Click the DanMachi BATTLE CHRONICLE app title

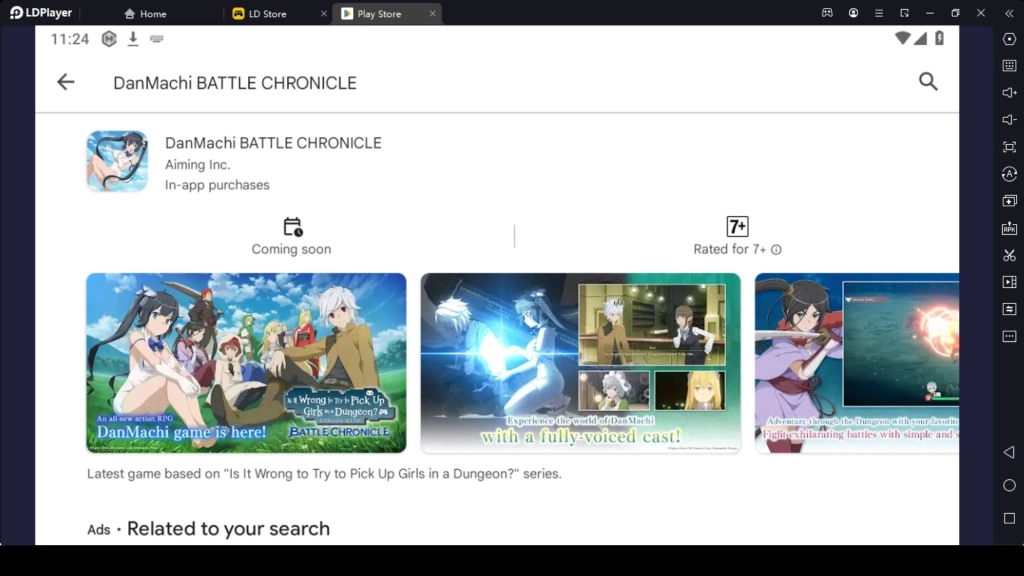coord(273,143)
